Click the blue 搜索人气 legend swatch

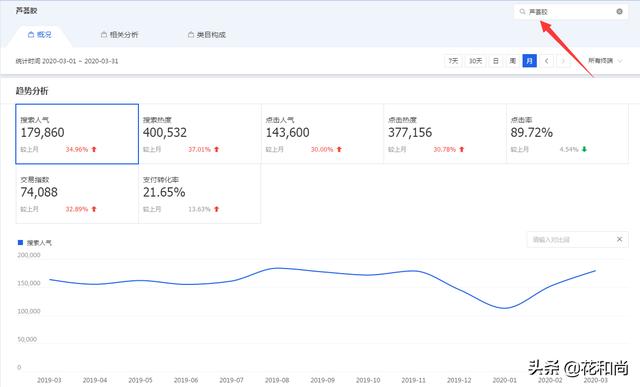[x=20, y=242]
